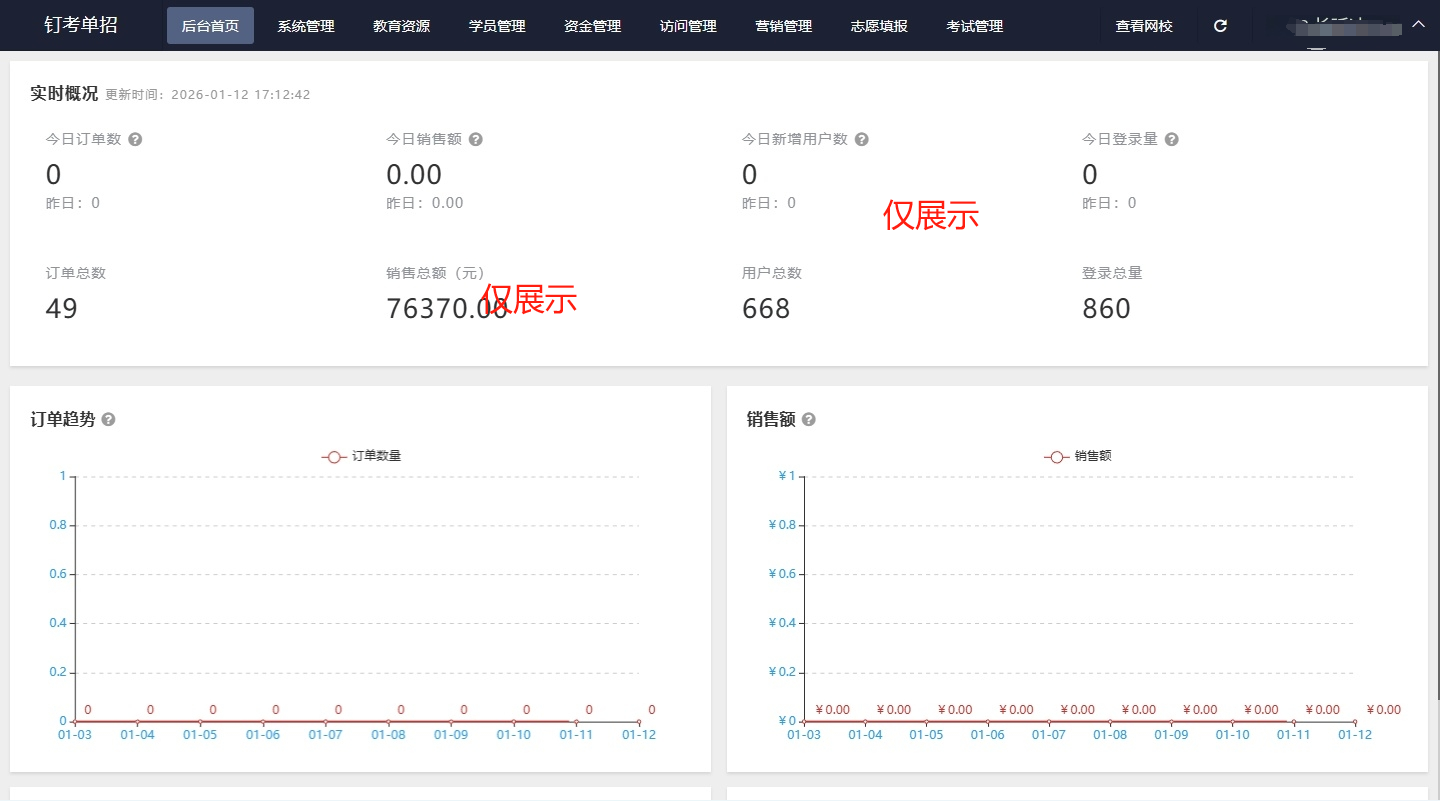Click help icon beside 今日新增用户数
1440x801 pixels.
[x=861, y=140]
